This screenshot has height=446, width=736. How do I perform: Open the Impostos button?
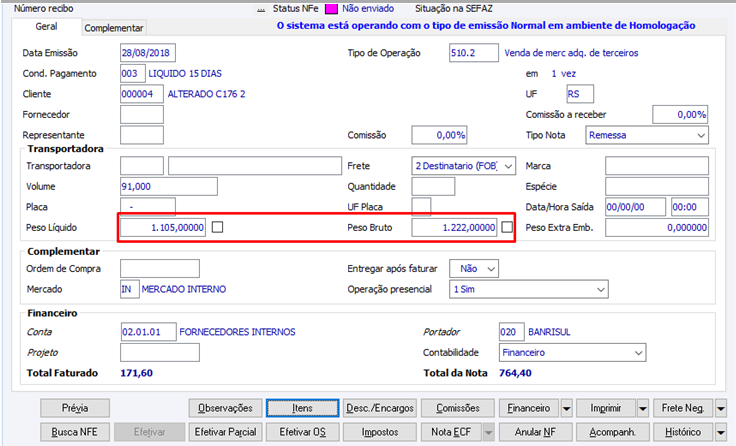point(380,432)
